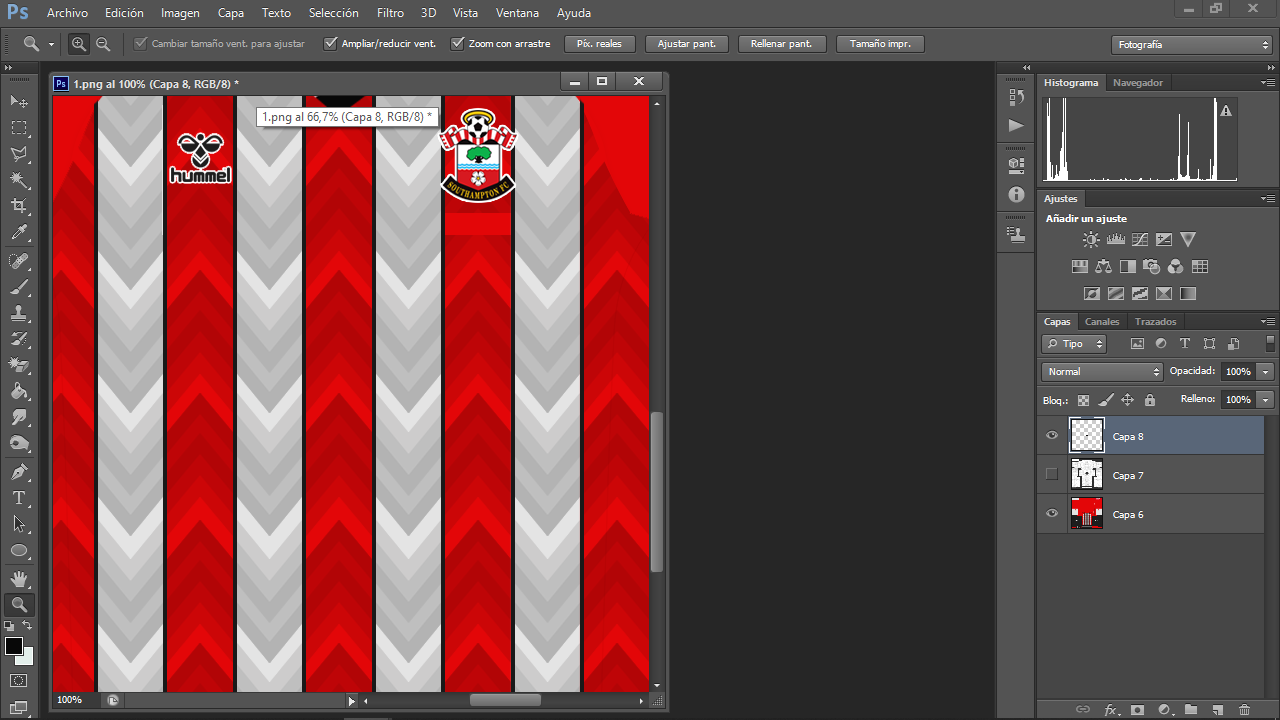This screenshot has height=720, width=1280.
Task: Select the Paint Bucket tool
Action: tap(19, 391)
